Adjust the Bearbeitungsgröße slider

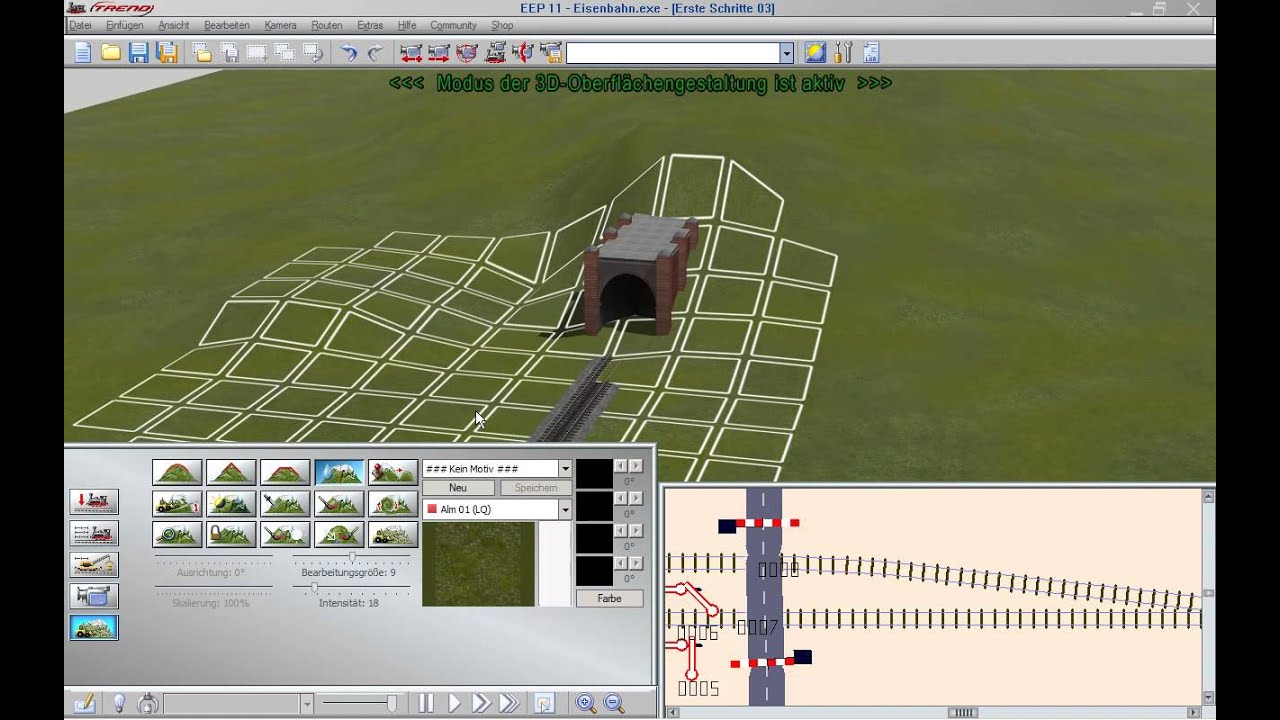(x=352, y=556)
